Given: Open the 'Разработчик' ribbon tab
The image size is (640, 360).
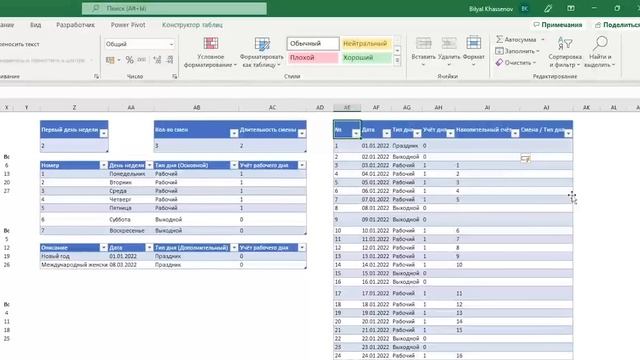Looking at the screenshot, I should [76, 25].
